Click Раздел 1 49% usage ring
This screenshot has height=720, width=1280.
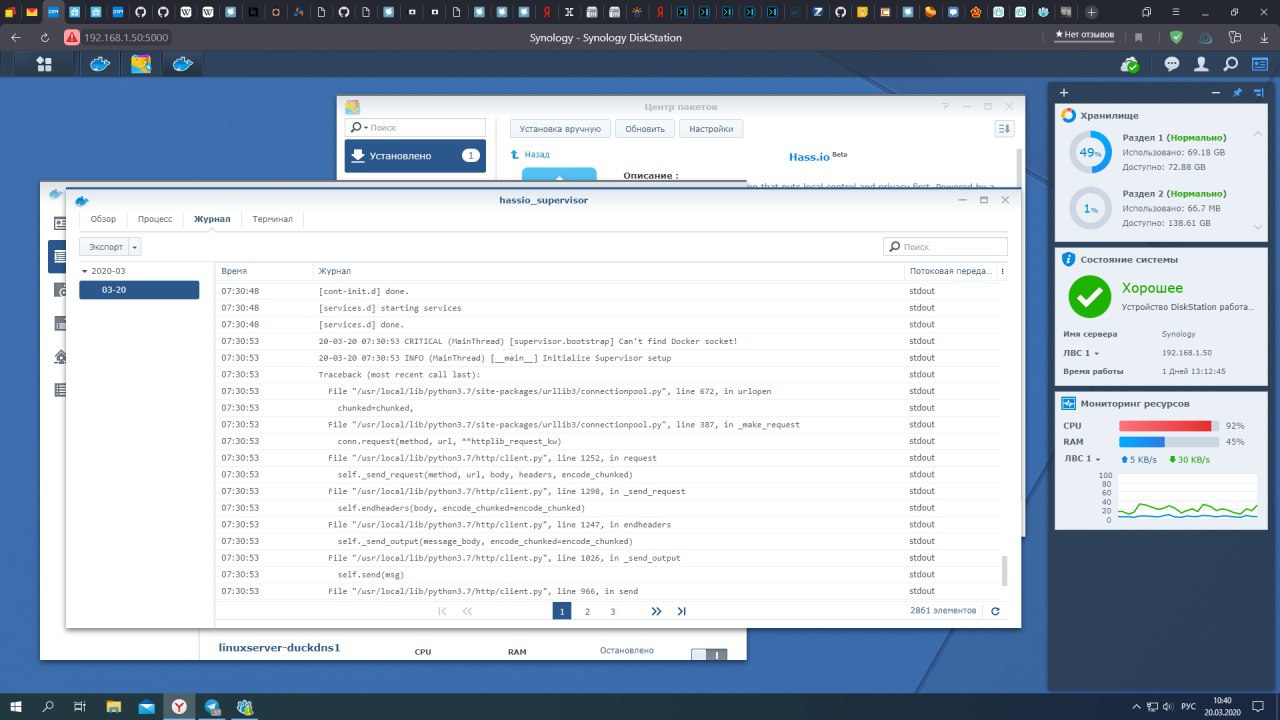pyautogui.click(x=1089, y=153)
